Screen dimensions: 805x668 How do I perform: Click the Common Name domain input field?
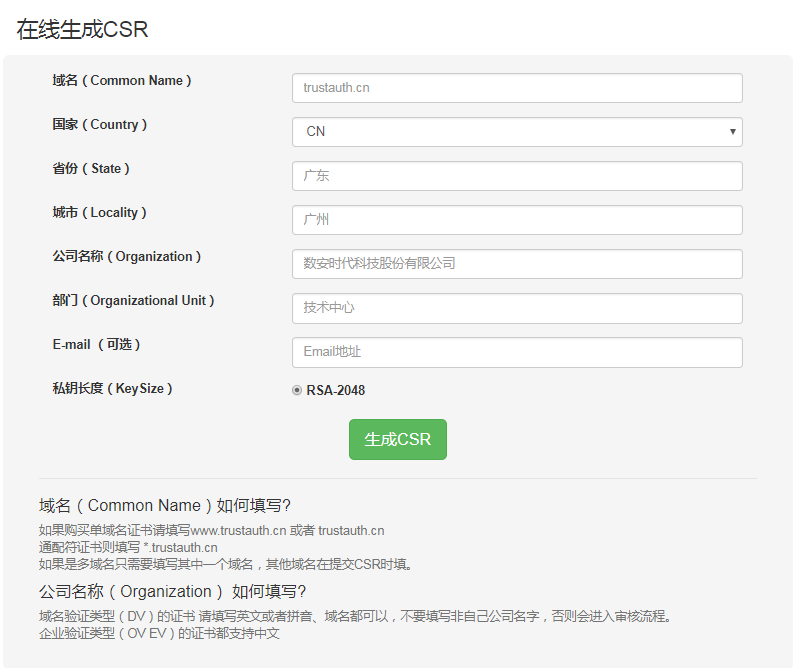point(517,88)
